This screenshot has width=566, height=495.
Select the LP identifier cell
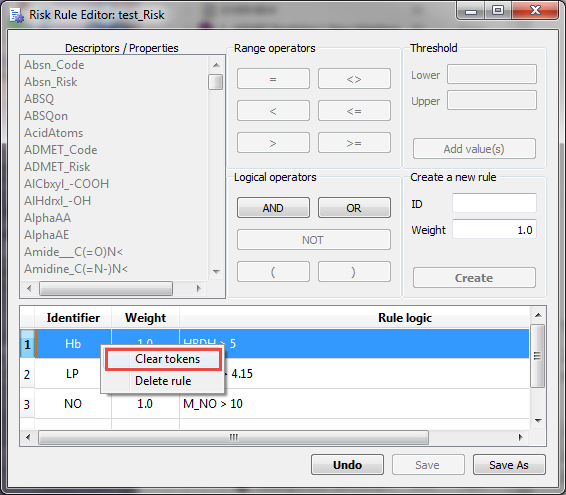pos(73,374)
